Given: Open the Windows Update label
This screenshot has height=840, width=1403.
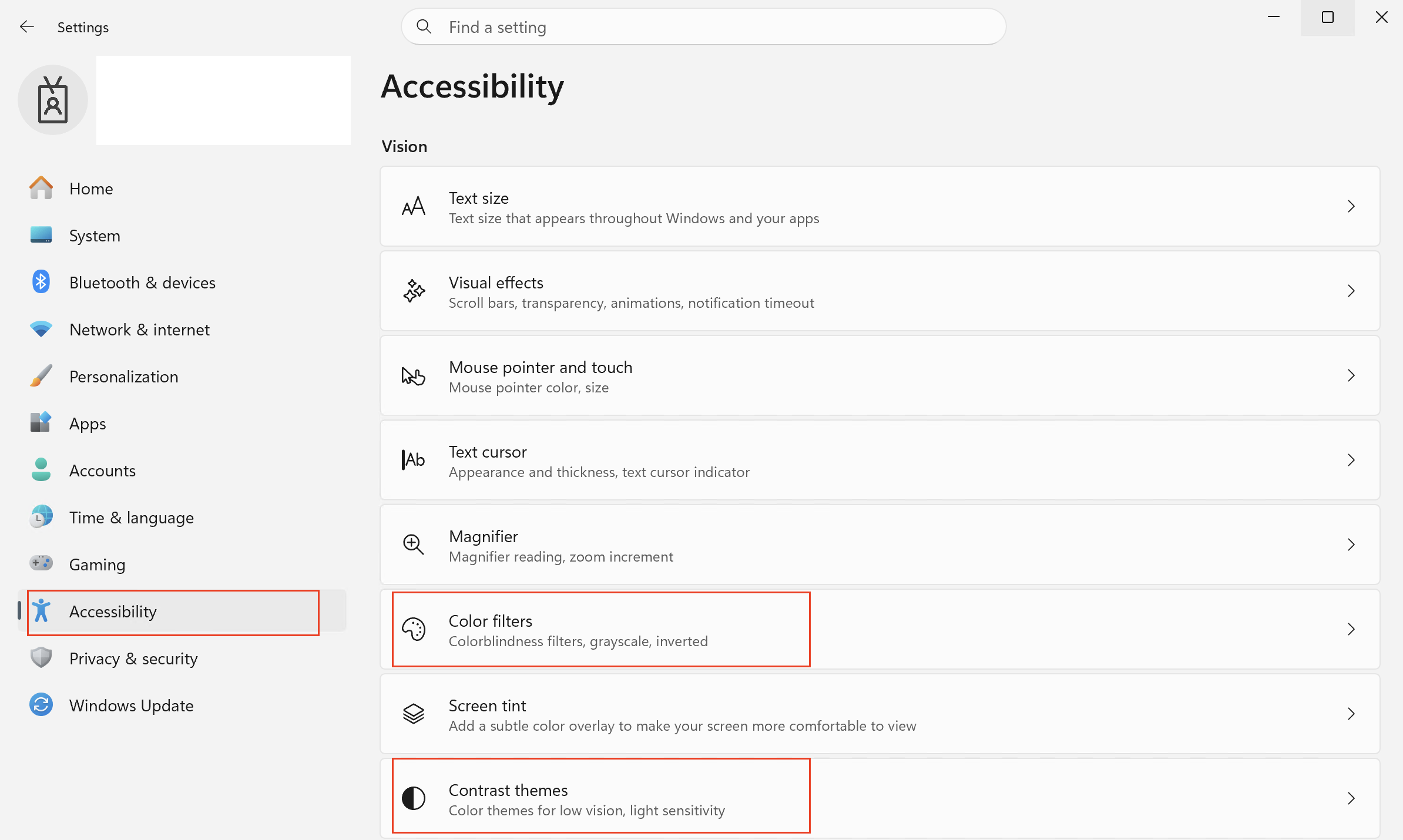Looking at the screenshot, I should [x=132, y=705].
